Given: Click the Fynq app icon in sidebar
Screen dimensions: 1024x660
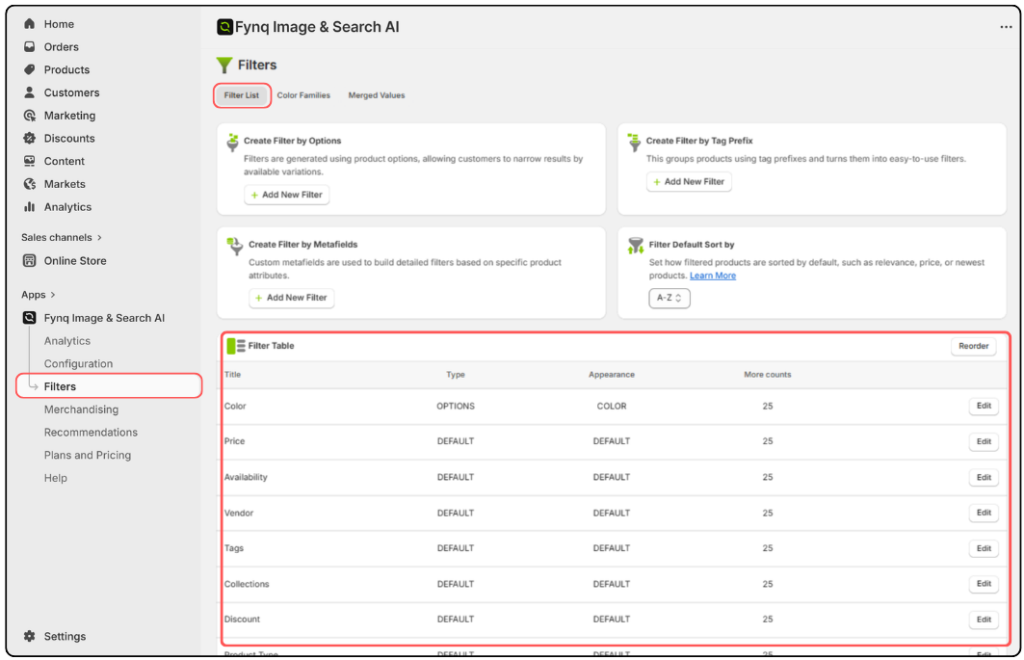Looking at the screenshot, I should pyautogui.click(x=29, y=317).
